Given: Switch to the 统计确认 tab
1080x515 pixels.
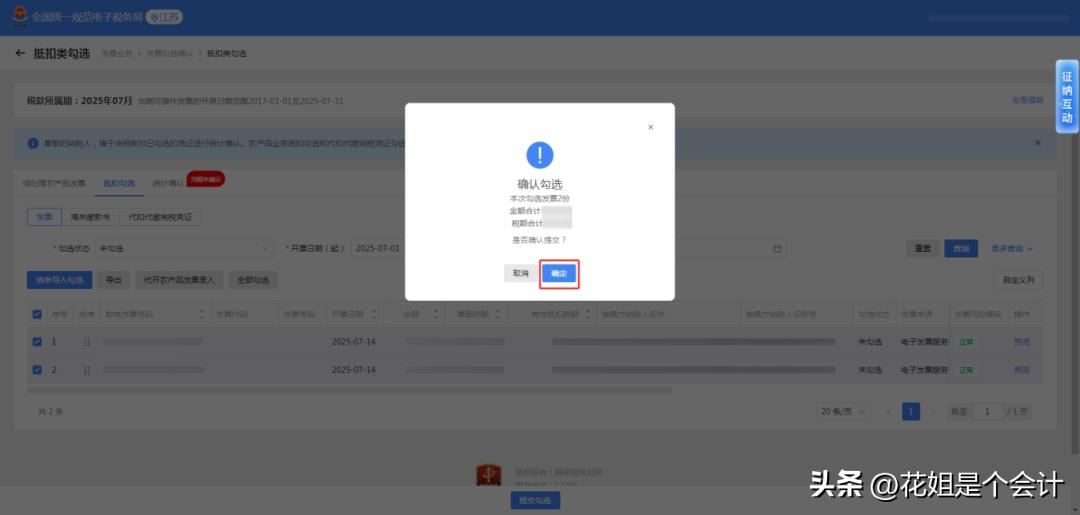Looking at the screenshot, I should point(168,184).
